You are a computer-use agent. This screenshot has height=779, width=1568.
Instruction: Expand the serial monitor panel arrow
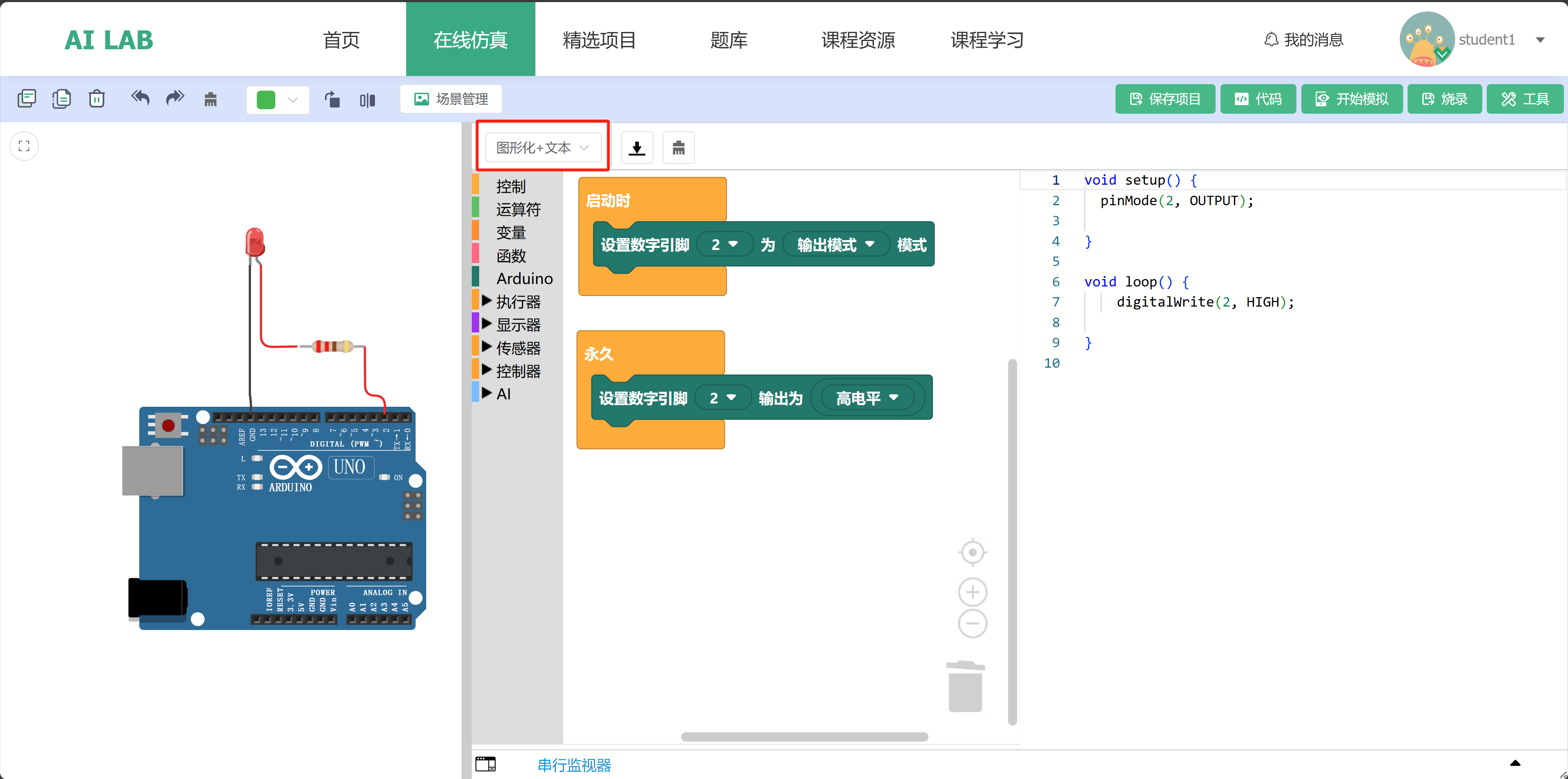point(1515,763)
